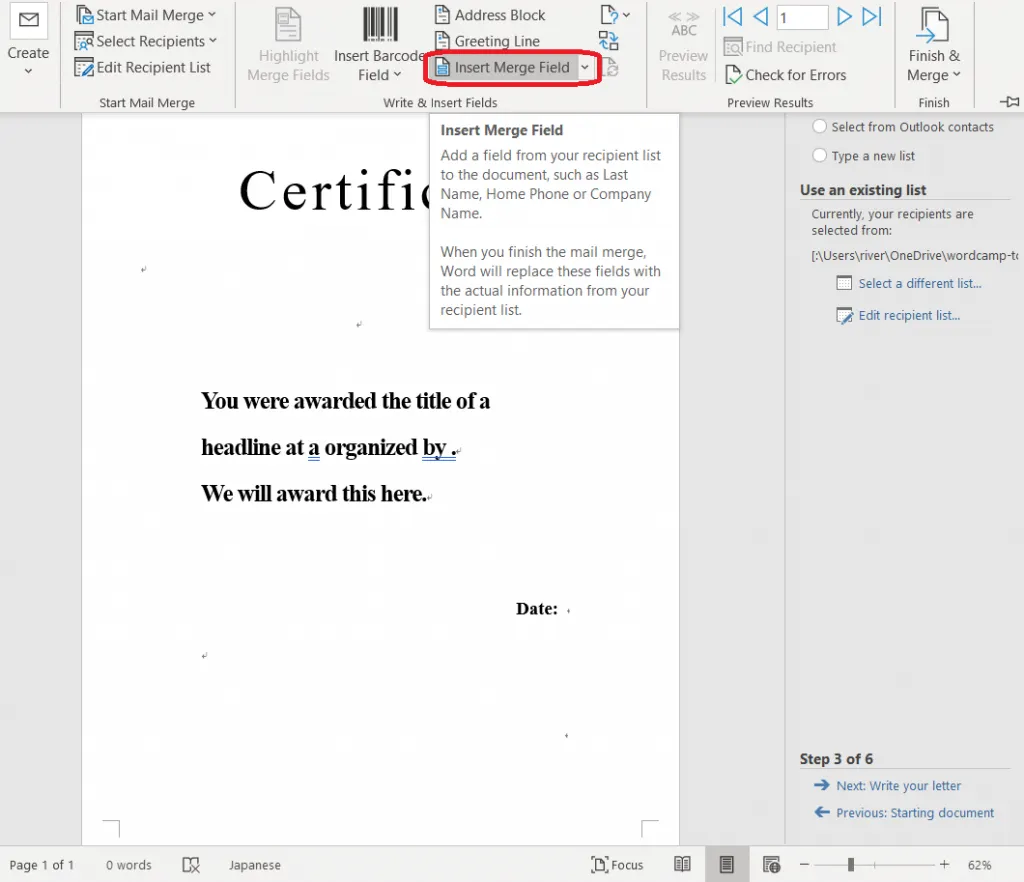
Task: Click the Greeting Line icon
Action: [x=443, y=41]
